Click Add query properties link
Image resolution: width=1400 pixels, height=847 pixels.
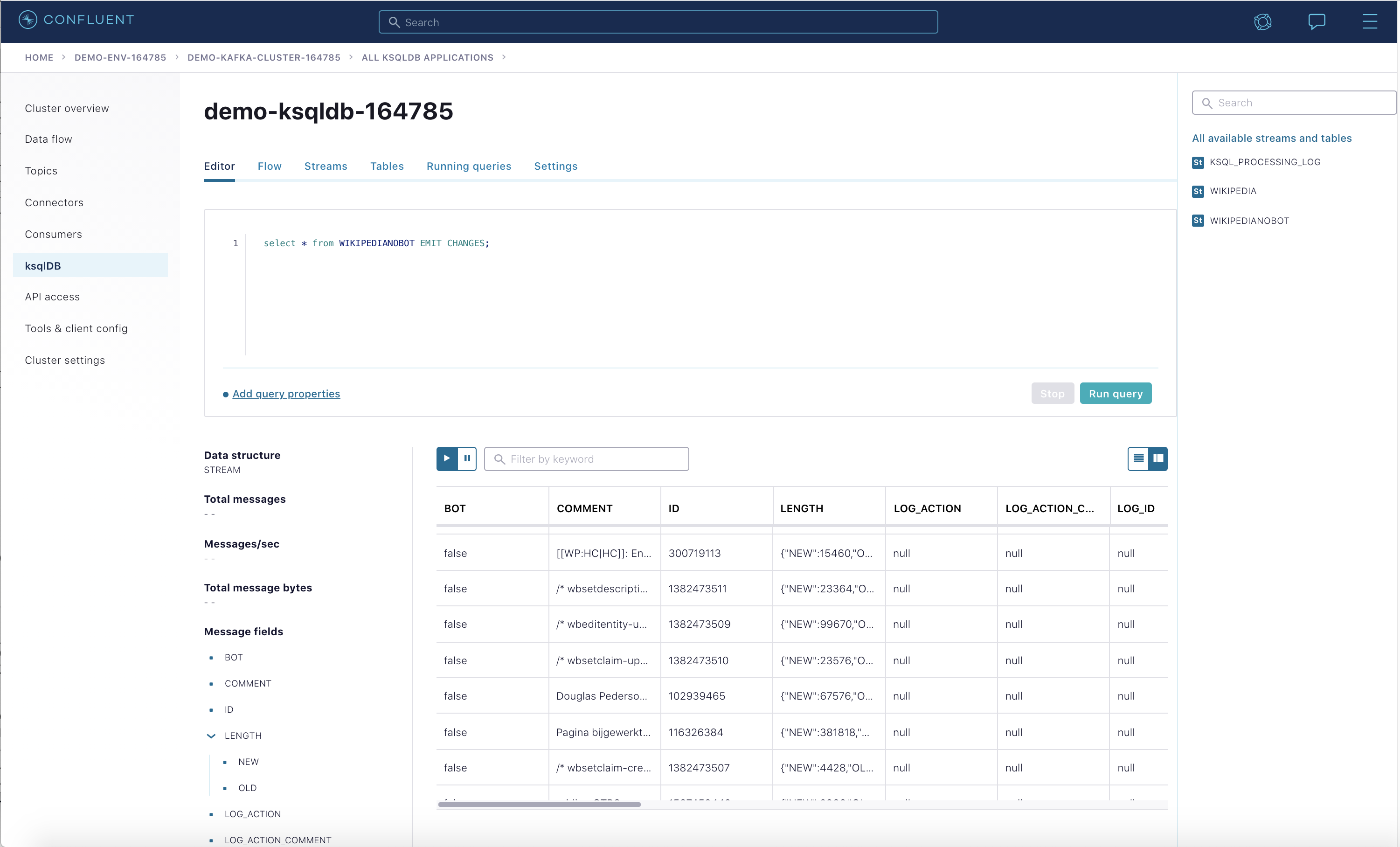[x=286, y=394]
